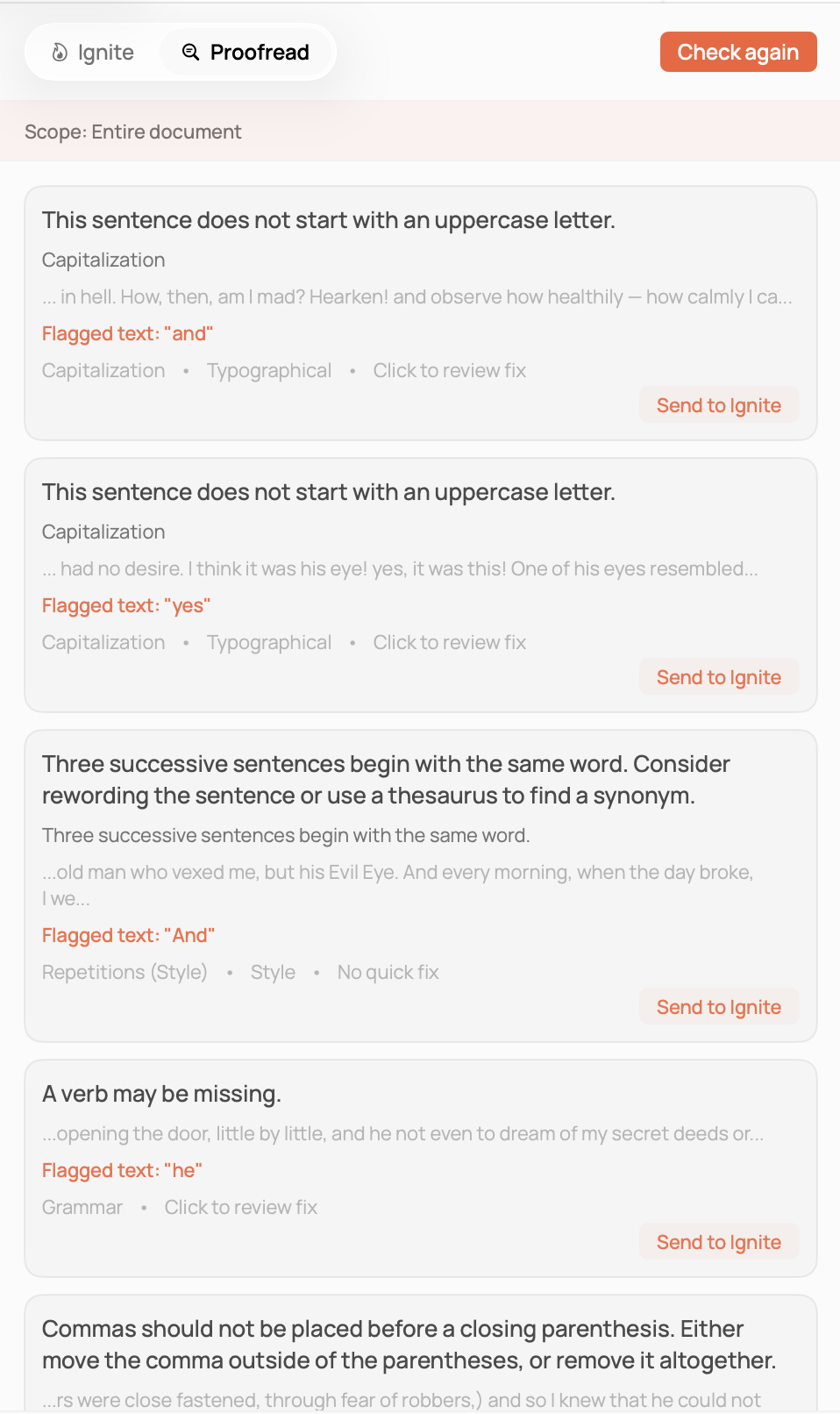Click the Repetitions (Style) category label
Image resolution: width=840 pixels, height=1414 pixels.
click(125, 972)
